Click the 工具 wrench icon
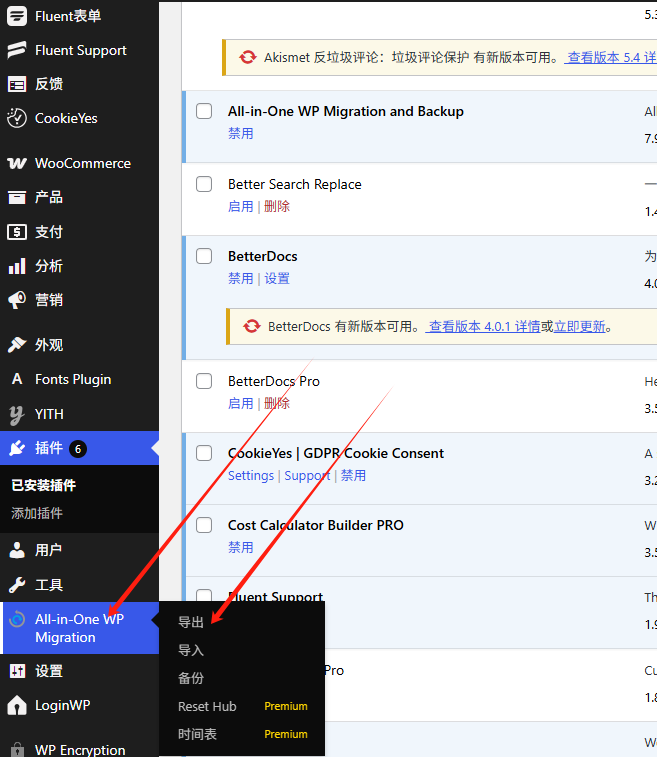This screenshot has height=757, width=657. click(x=17, y=585)
